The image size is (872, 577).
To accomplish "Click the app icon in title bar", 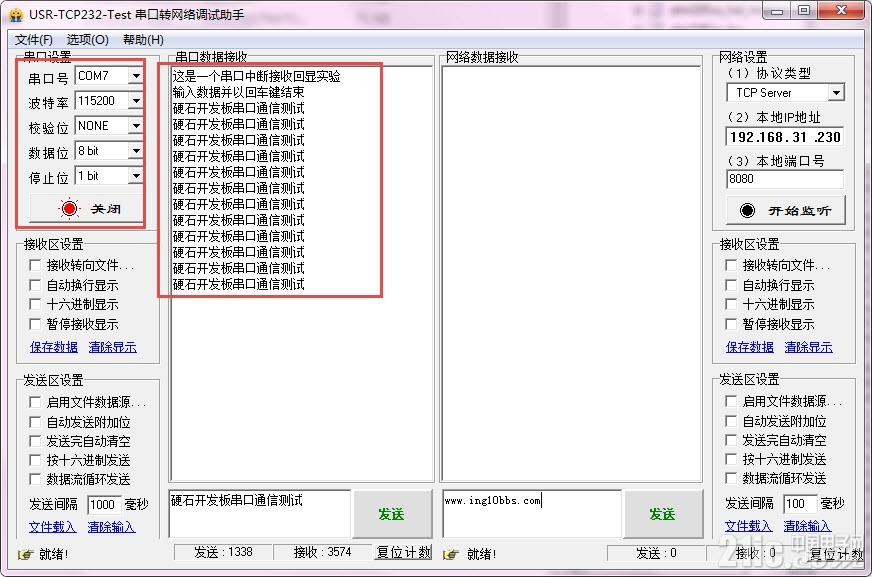I will [x=17, y=14].
